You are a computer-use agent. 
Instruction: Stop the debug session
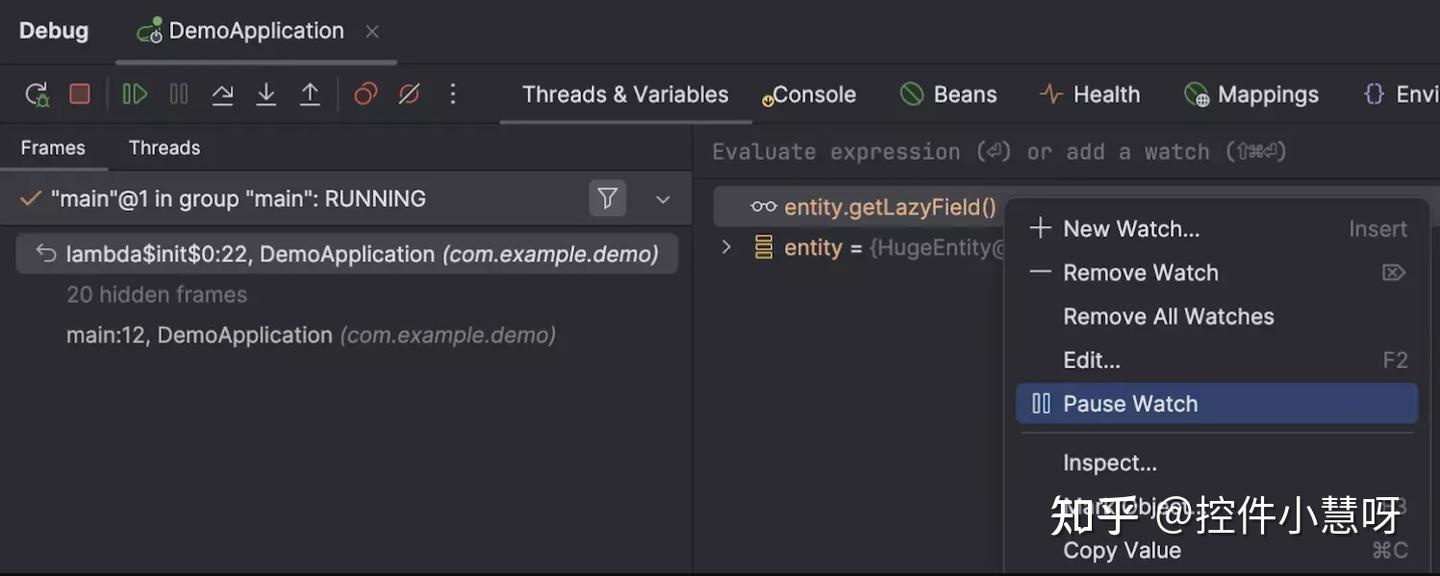[x=80, y=93]
